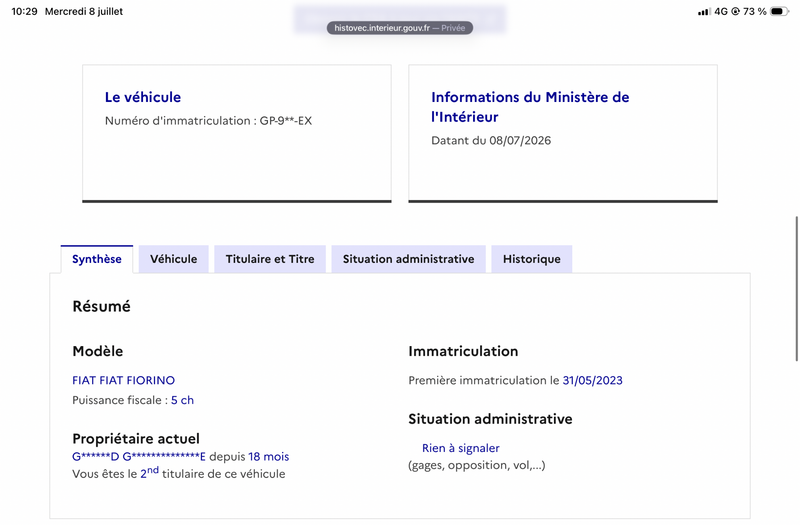The width and height of the screenshot is (800, 525).
Task: Click the 31/05/2023 registration date
Action: pos(592,380)
